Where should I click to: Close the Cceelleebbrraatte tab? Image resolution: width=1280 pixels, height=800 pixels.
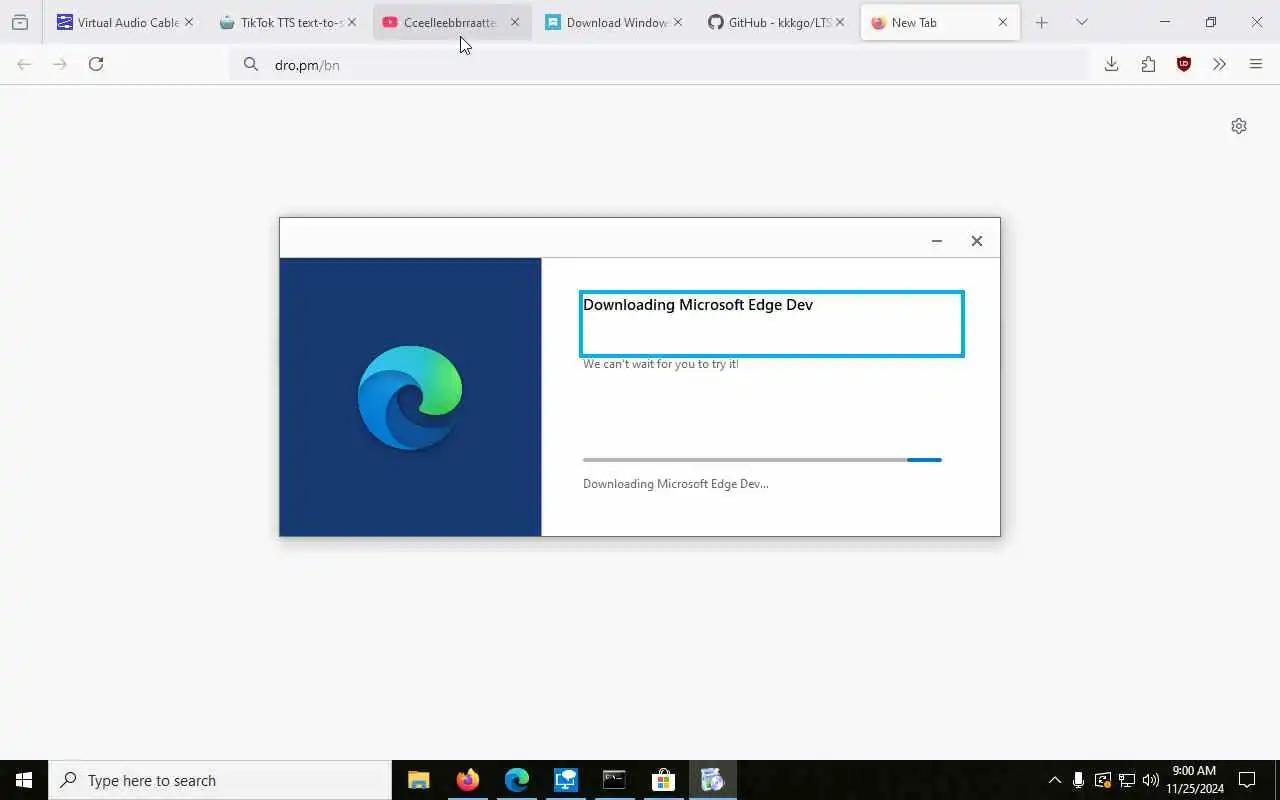514,22
